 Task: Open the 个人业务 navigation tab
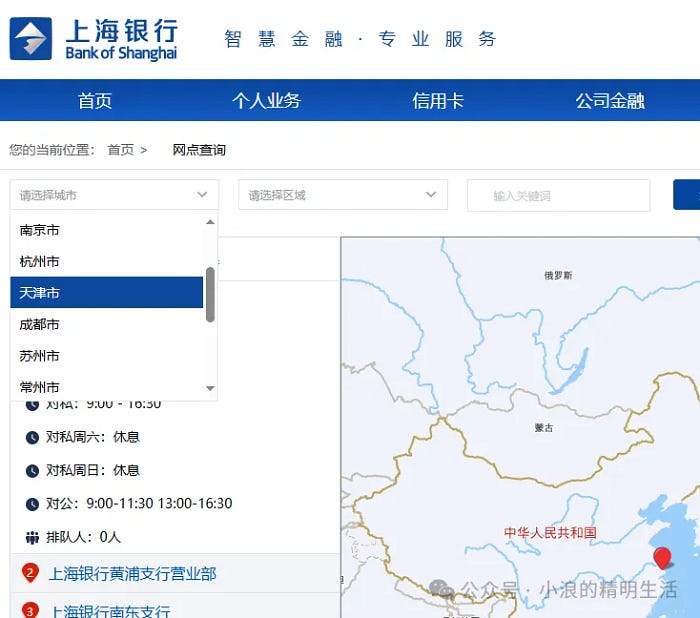pyautogui.click(x=267, y=100)
